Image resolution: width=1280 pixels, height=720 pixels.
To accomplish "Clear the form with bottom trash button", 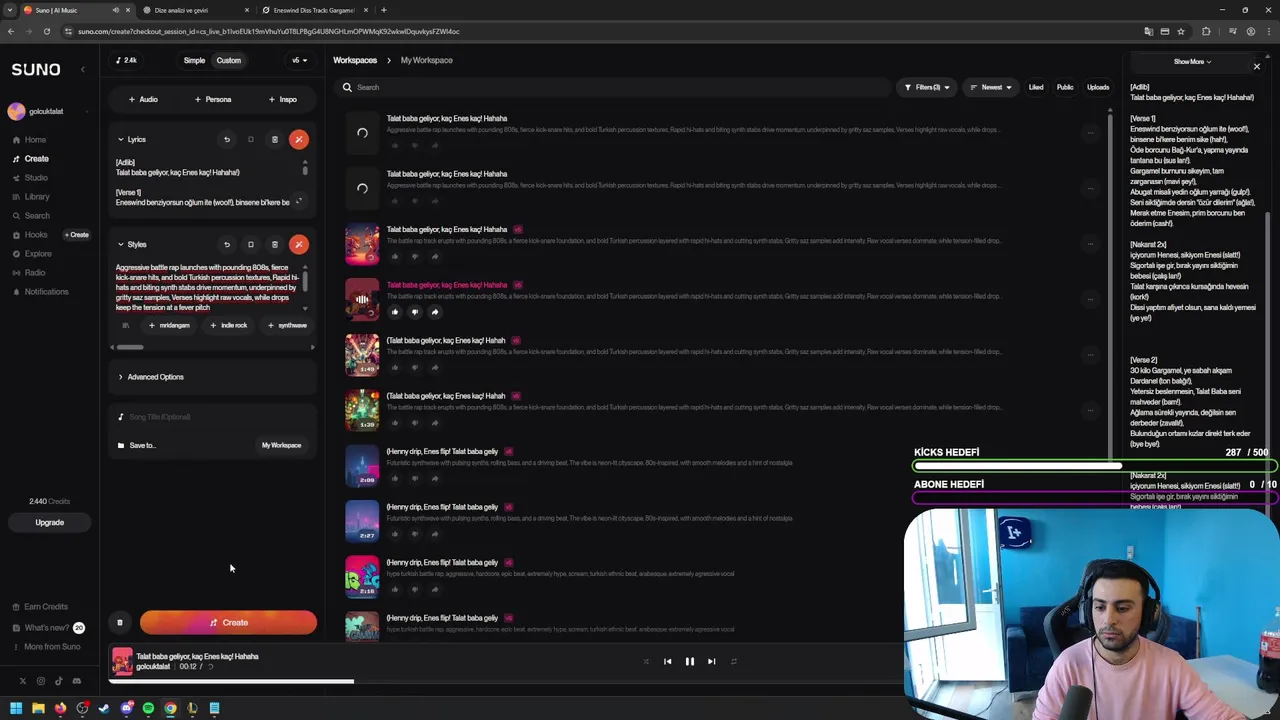I will pos(120,623).
